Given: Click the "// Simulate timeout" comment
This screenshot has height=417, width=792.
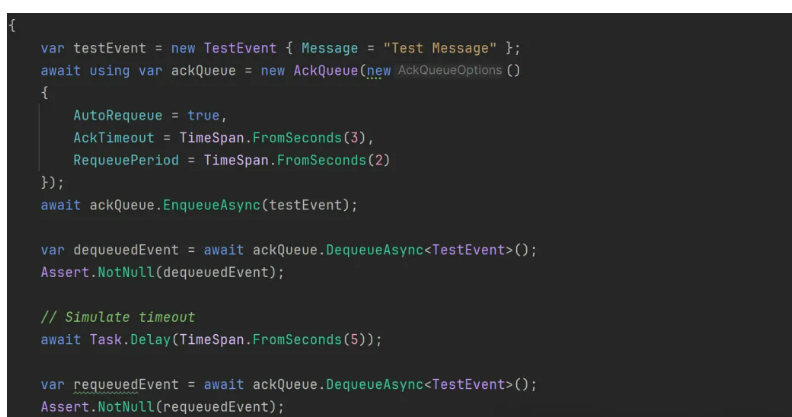Looking at the screenshot, I should pos(118,318).
